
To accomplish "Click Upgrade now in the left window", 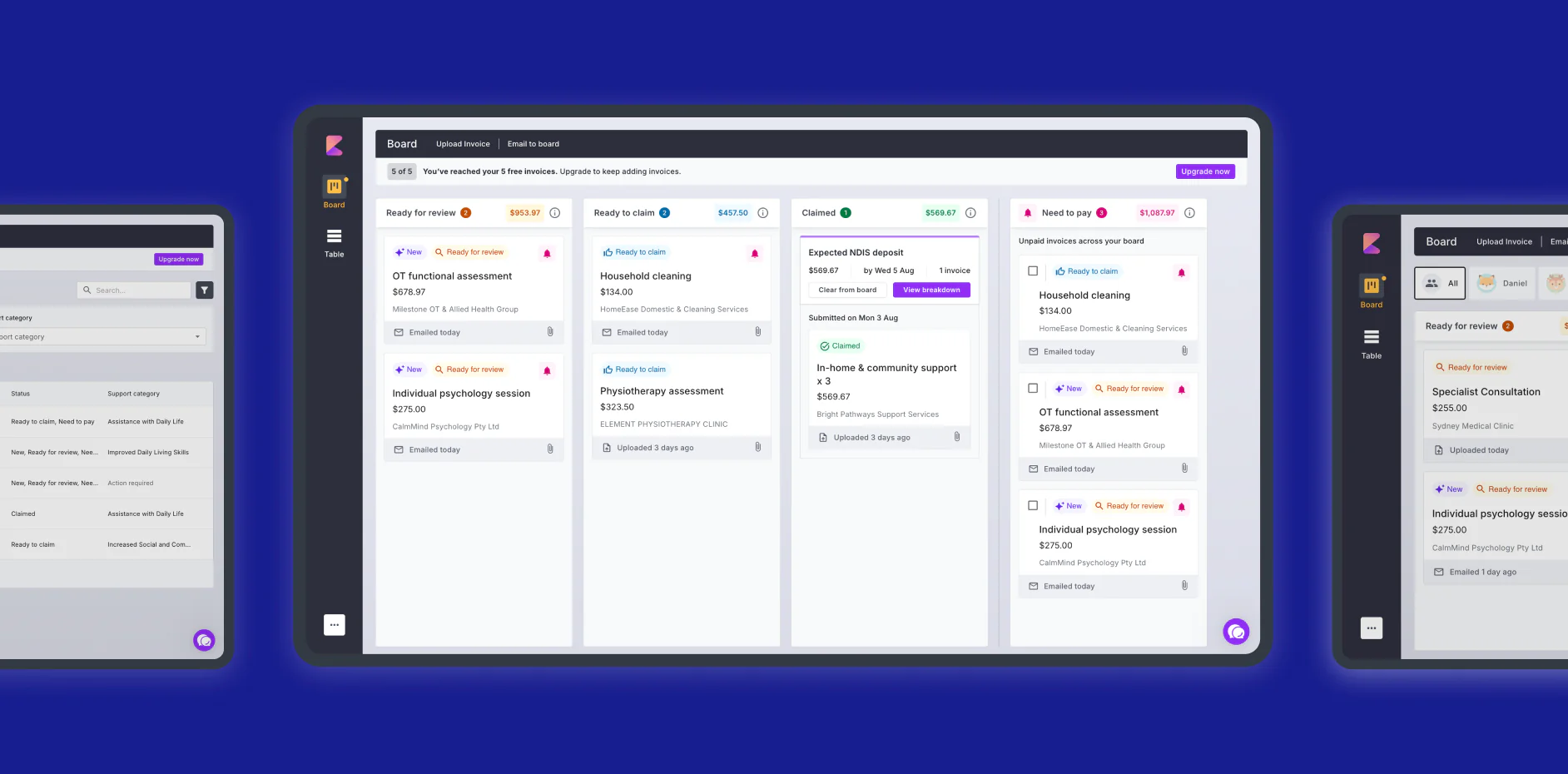I will point(179,259).
